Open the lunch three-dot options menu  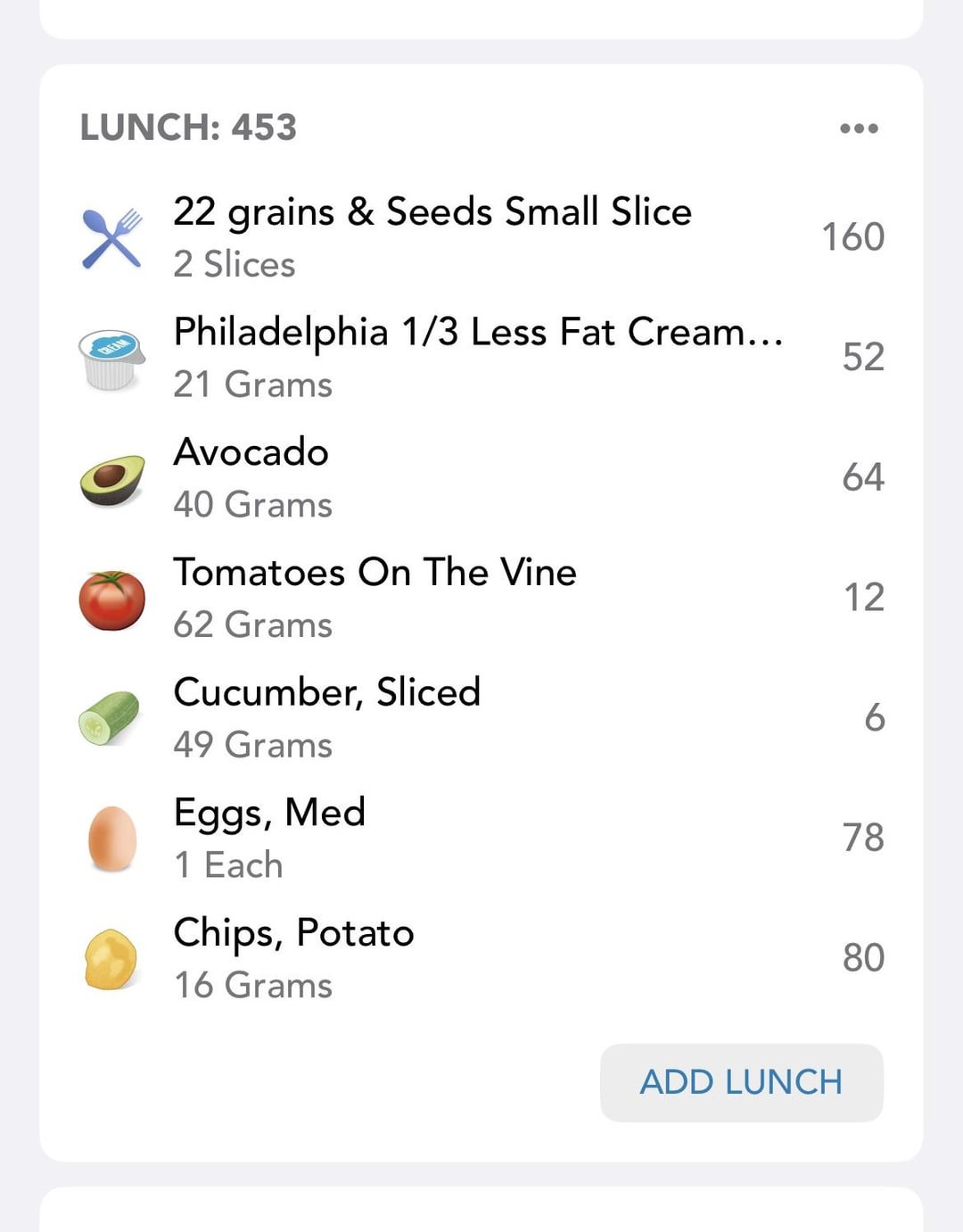pos(859,128)
